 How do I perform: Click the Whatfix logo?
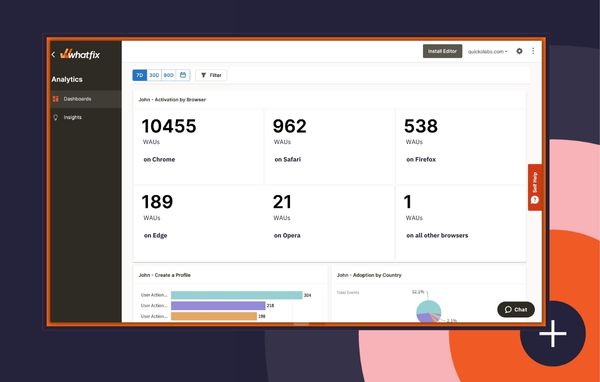click(80, 54)
